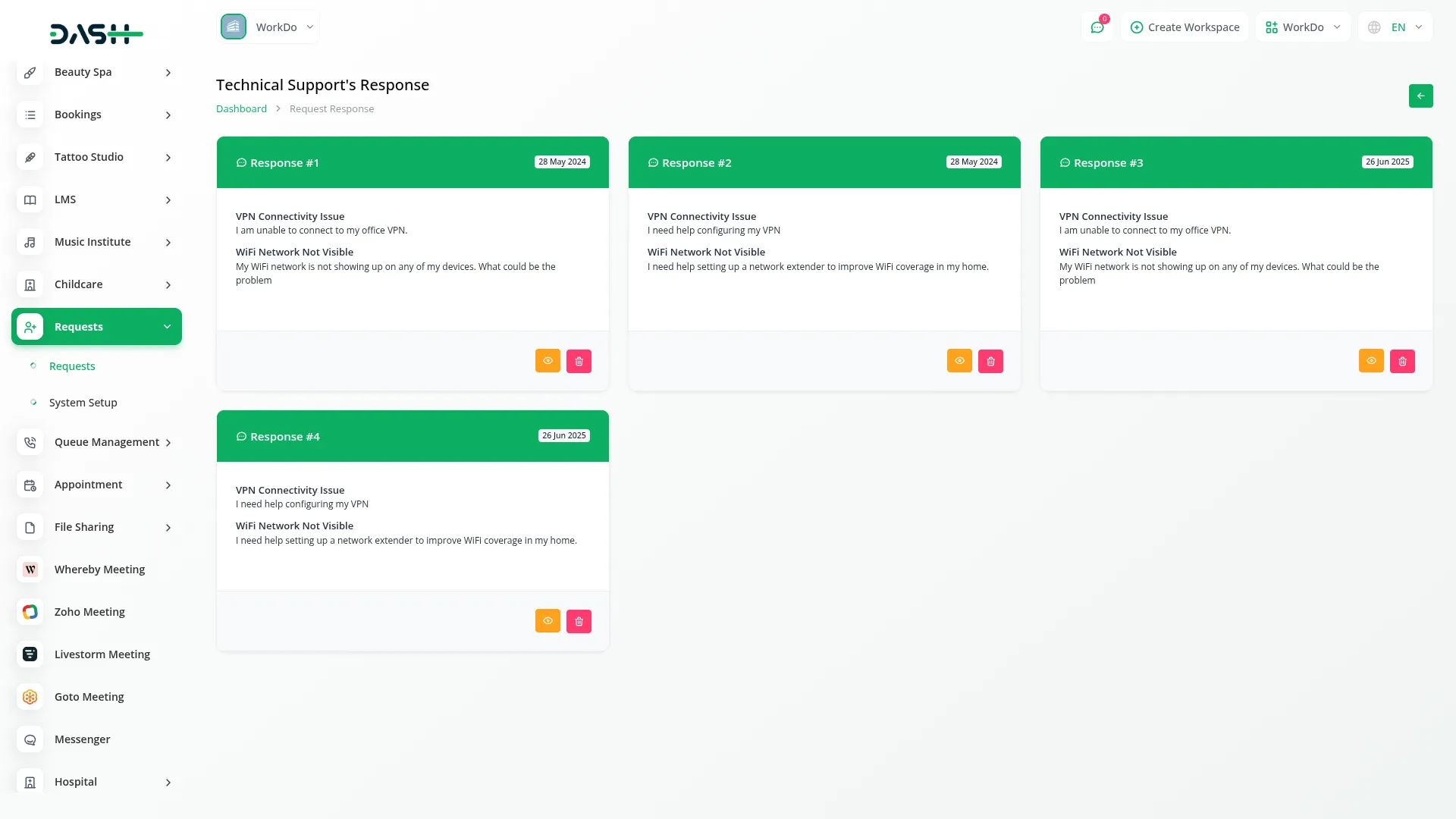The image size is (1456, 819).
Task: Delete Response #1 with trash icon
Action: coord(579,361)
